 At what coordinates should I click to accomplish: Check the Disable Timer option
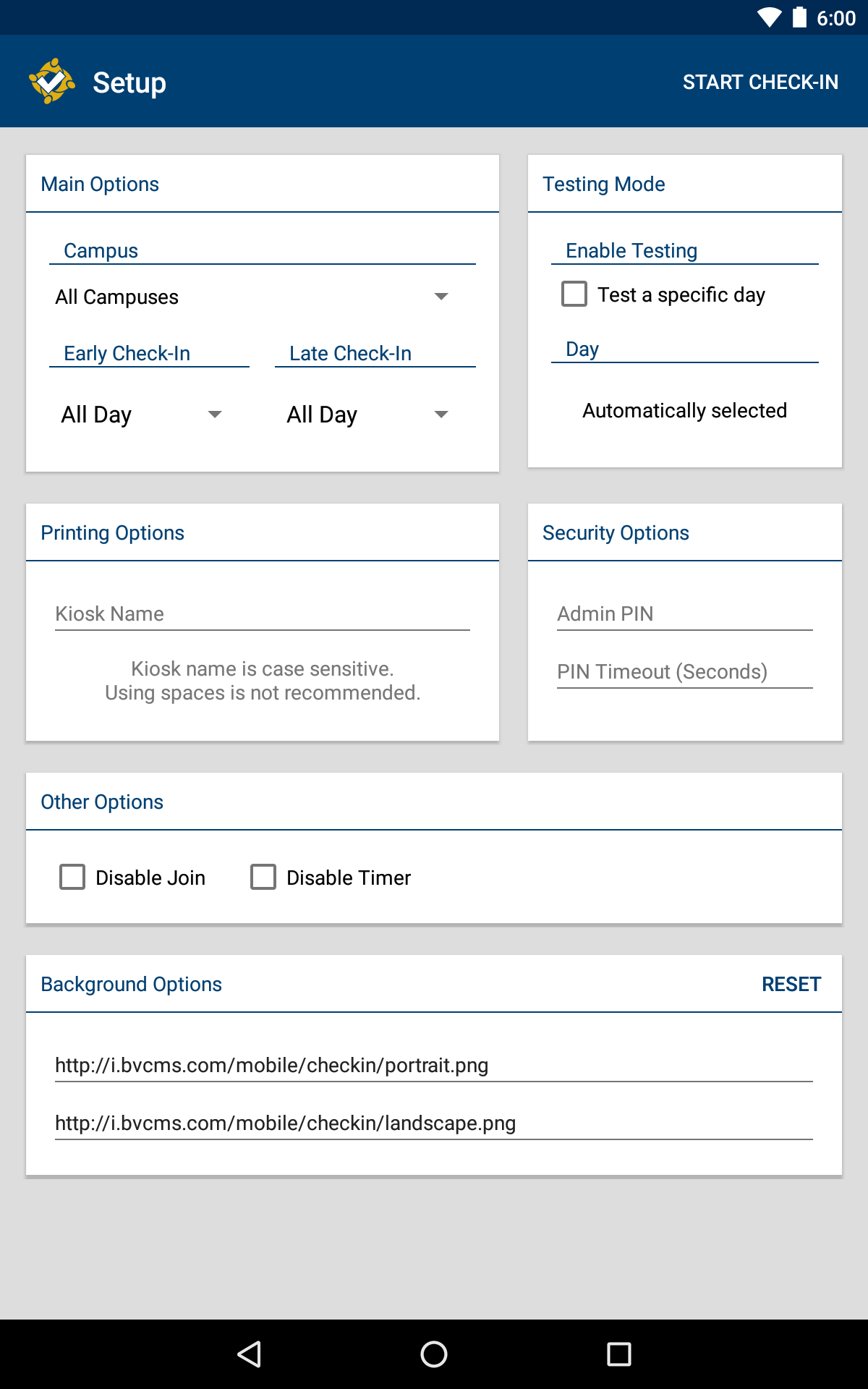pyautogui.click(x=263, y=877)
